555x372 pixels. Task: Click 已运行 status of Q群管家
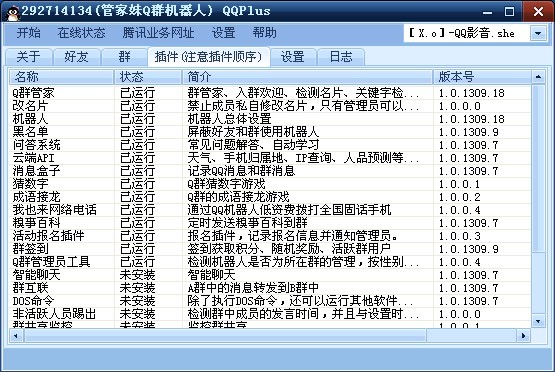(x=137, y=93)
